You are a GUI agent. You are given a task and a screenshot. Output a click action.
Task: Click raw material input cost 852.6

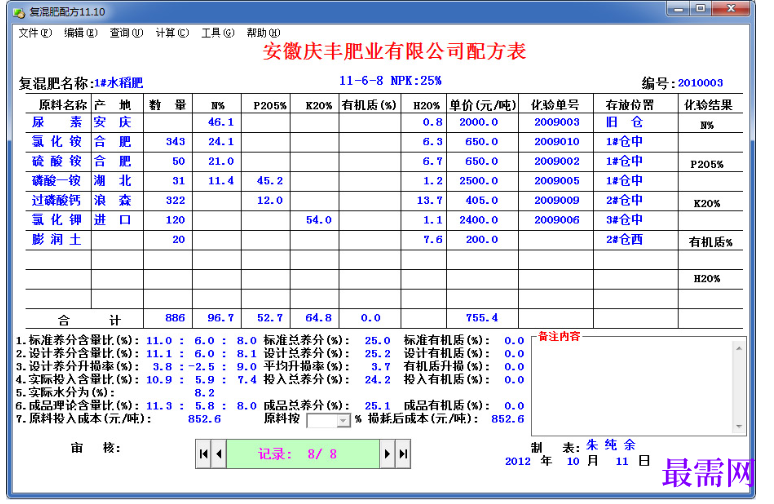coord(204,419)
